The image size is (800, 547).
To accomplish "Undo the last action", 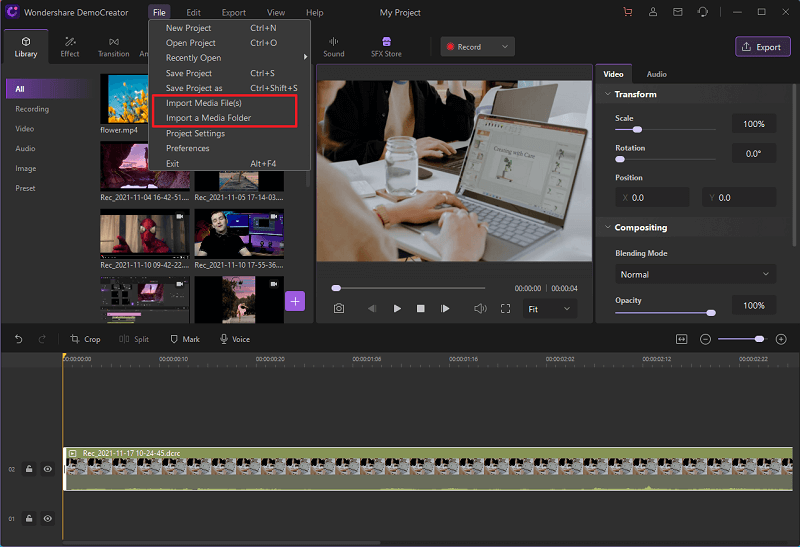I will click(19, 339).
